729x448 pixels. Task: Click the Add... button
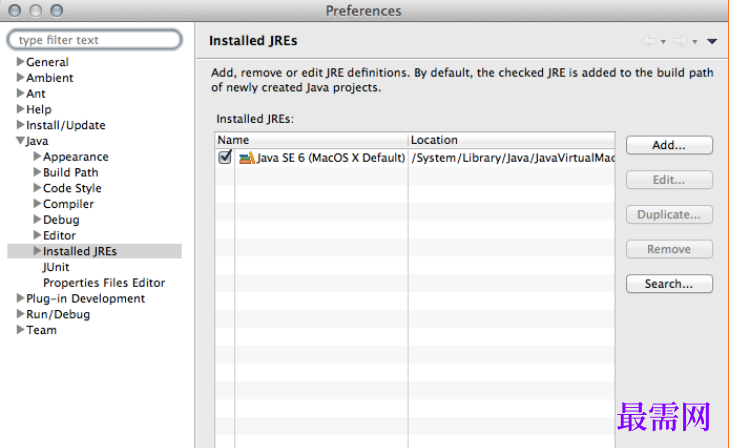(x=669, y=145)
